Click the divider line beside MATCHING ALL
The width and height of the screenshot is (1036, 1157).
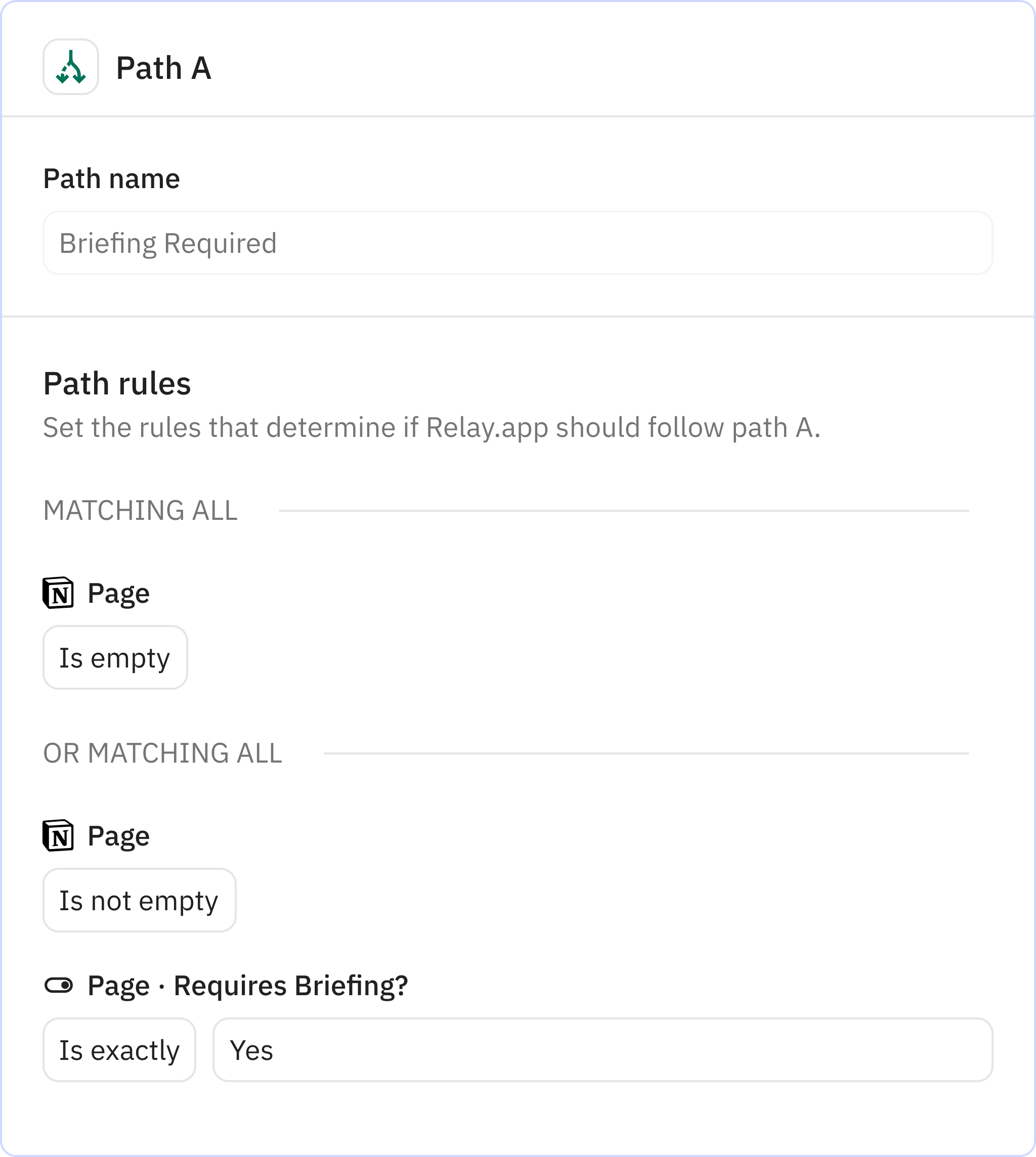click(x=626, y=511)
